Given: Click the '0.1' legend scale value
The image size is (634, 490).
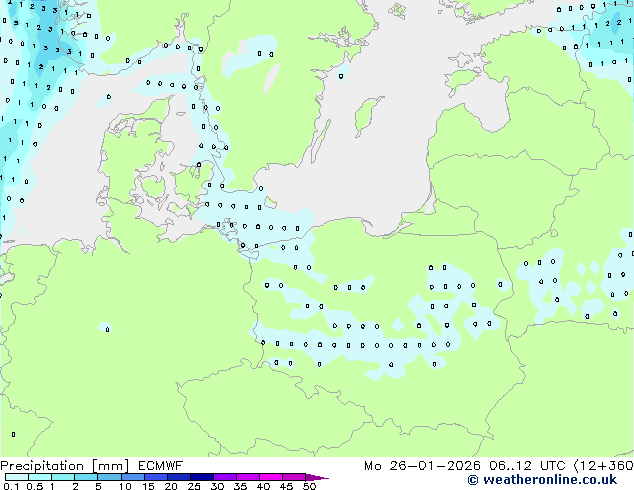Looking at the screenshot, I should tap(11, 486).
